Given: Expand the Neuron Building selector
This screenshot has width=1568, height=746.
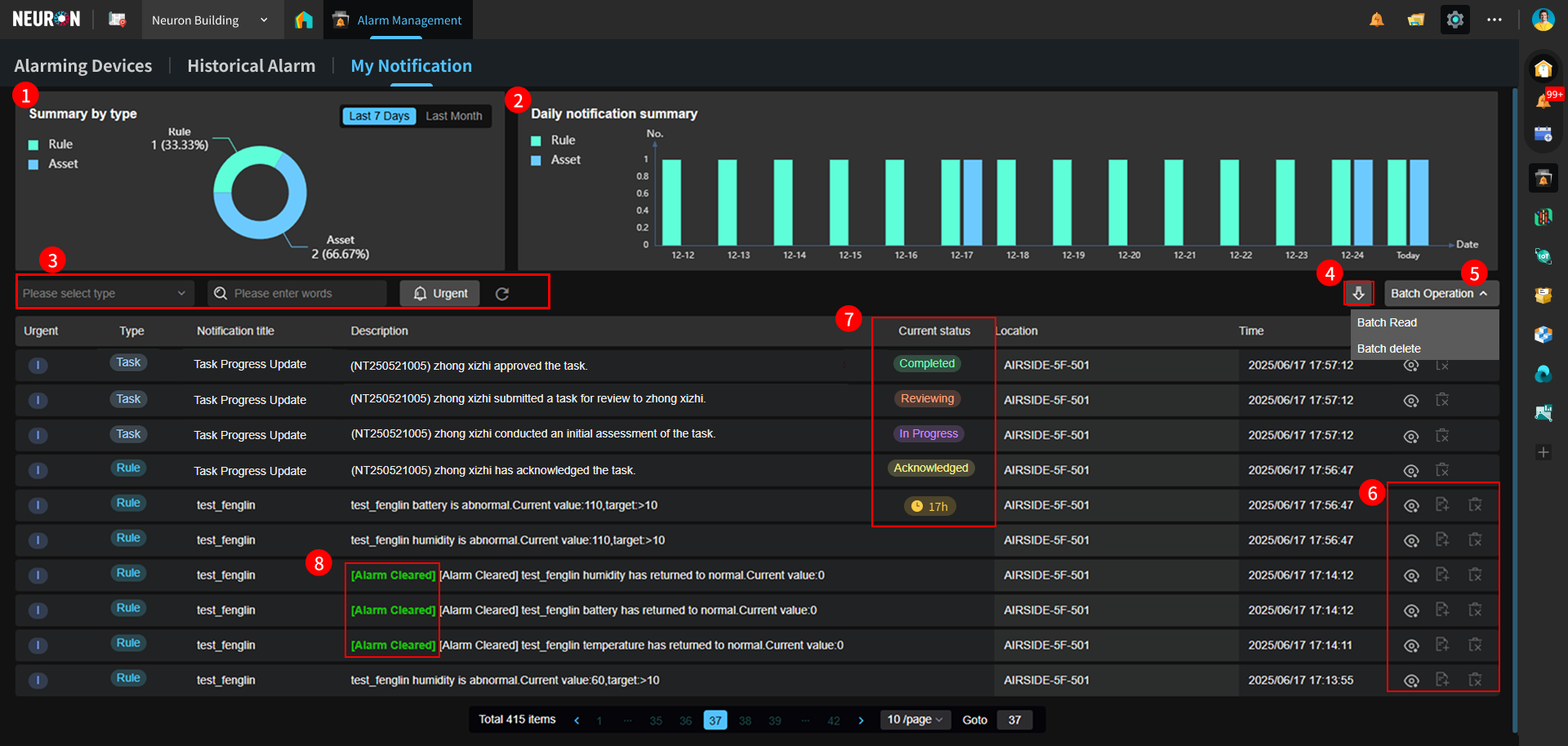Looking at the screenshot, I should click(210, 20).
